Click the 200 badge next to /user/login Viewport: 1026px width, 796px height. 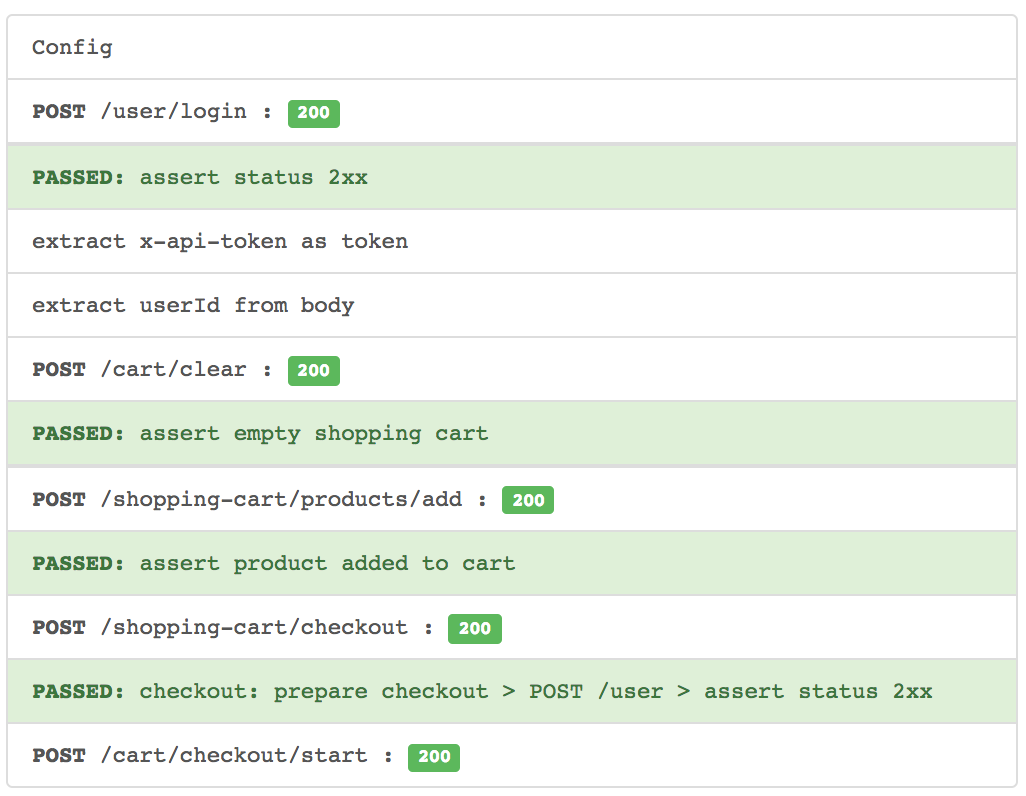coord(313,113)
